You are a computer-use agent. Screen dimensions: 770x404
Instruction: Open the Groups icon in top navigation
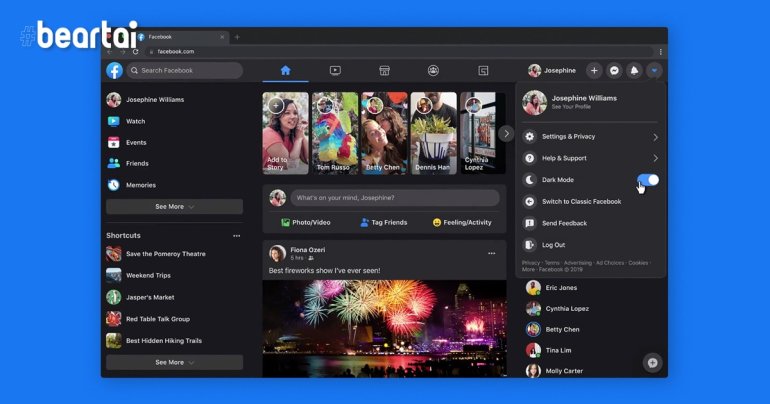click(x=433, y=71)
